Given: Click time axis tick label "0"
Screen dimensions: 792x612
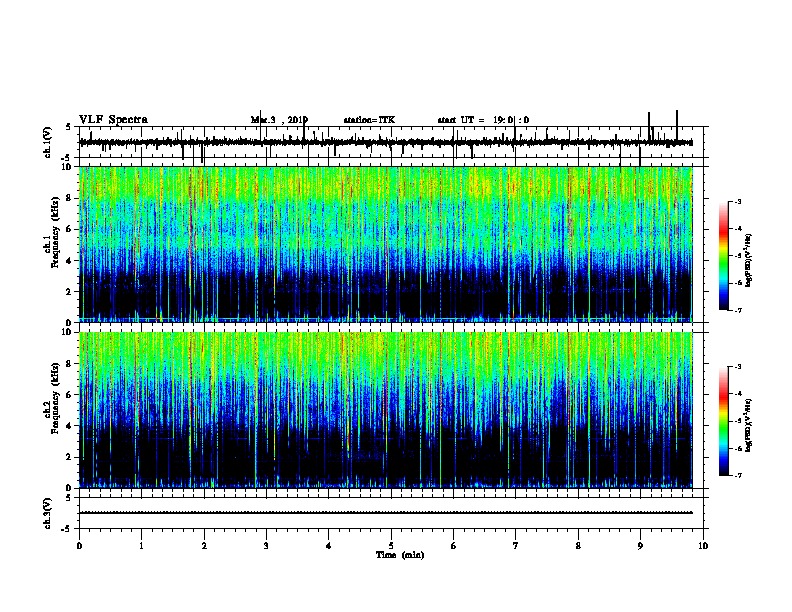Looking at the screenshot, I should (79, 546).
